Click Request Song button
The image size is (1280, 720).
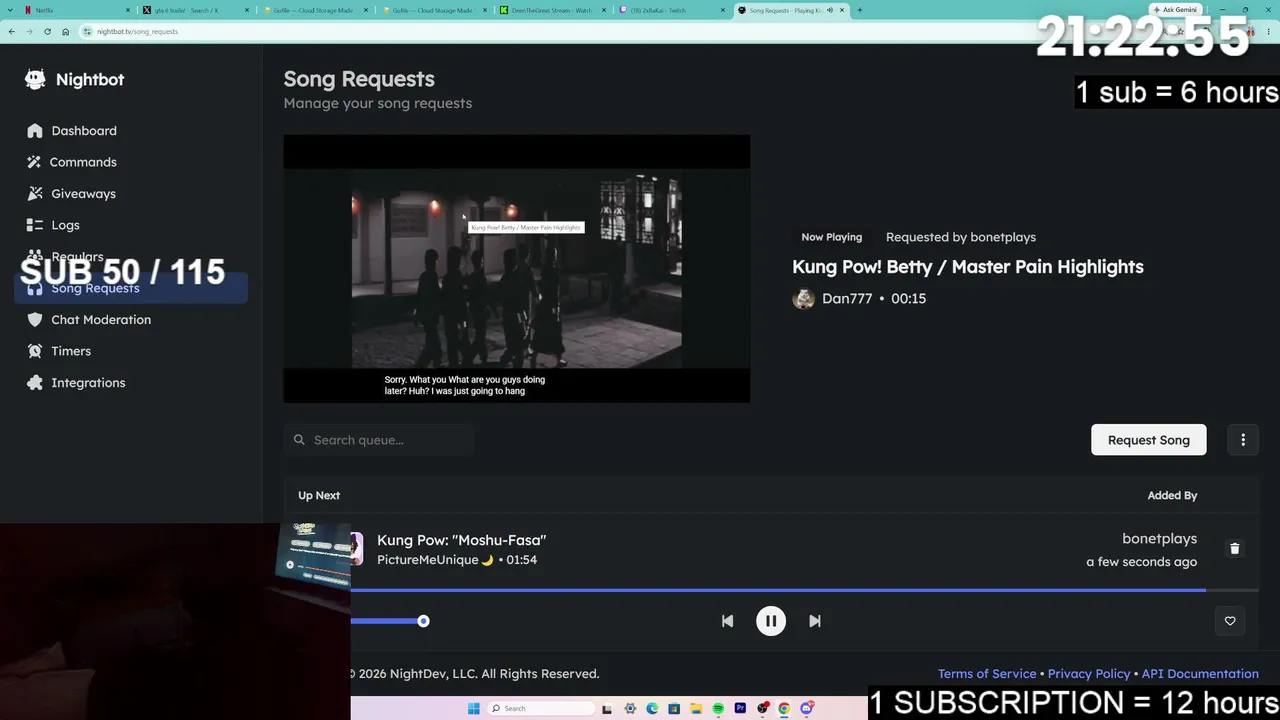[1148, 440]
